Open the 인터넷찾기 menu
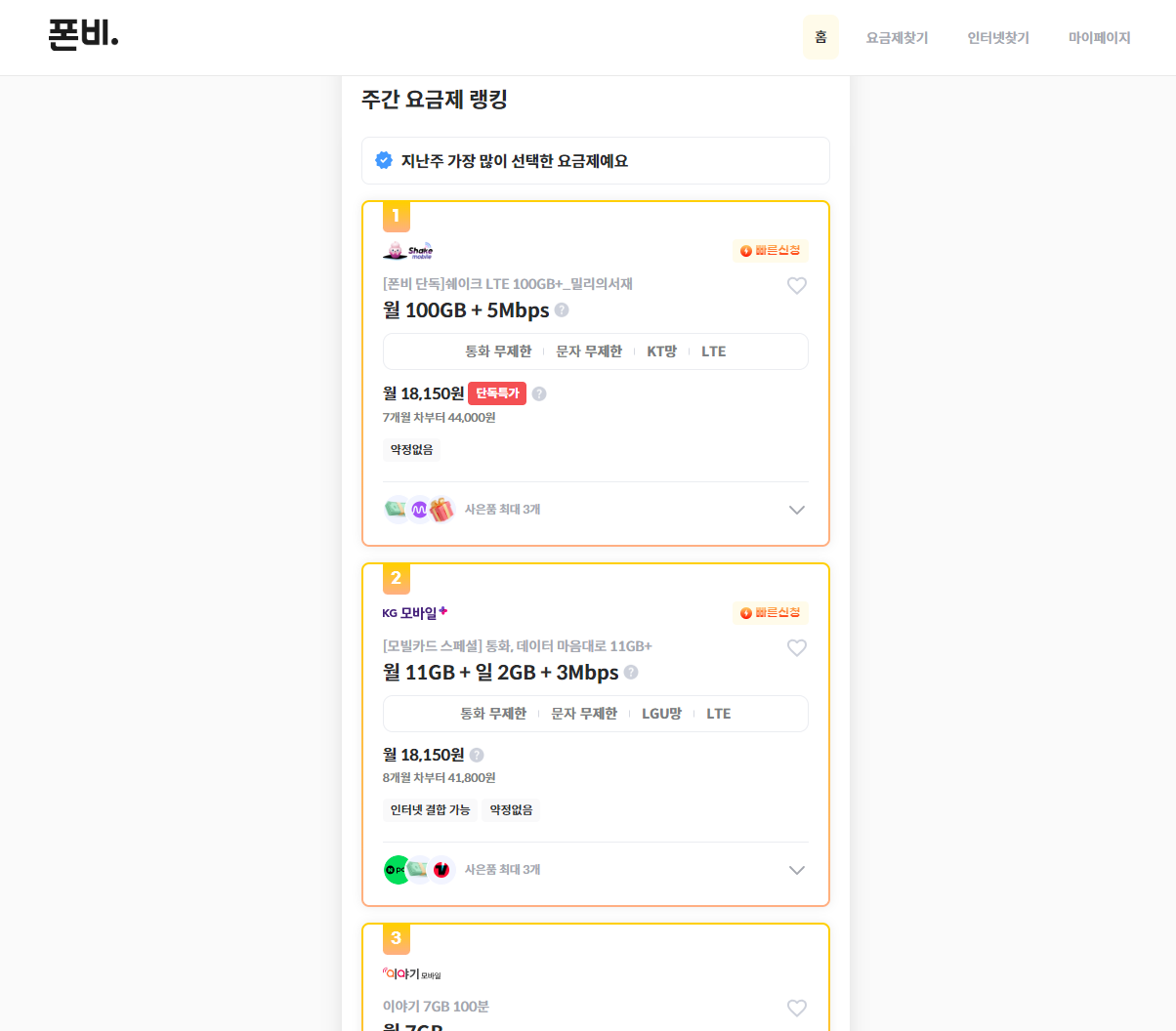This screenshot has height=1031, width=1176. pyautogui.click(x=998, y=37)
